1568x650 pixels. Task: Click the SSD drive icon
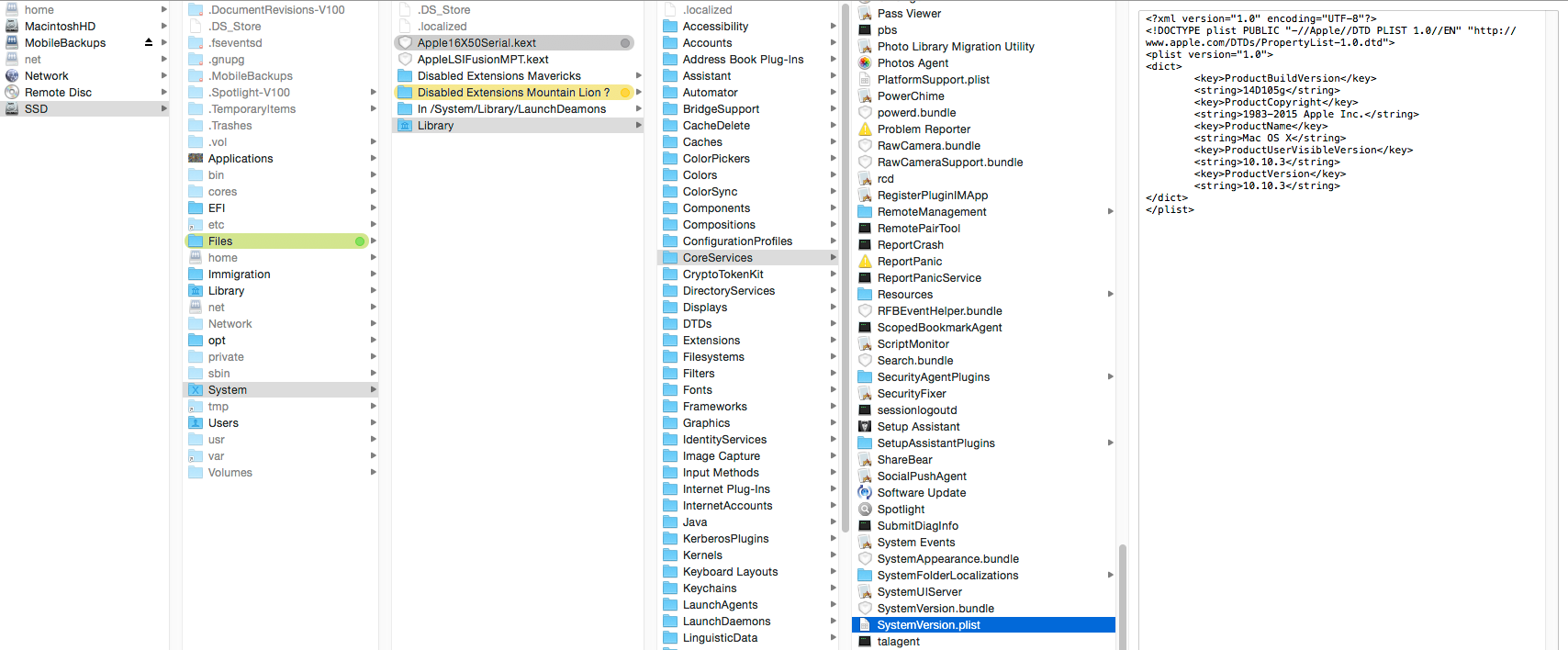[x=12, y=109]
